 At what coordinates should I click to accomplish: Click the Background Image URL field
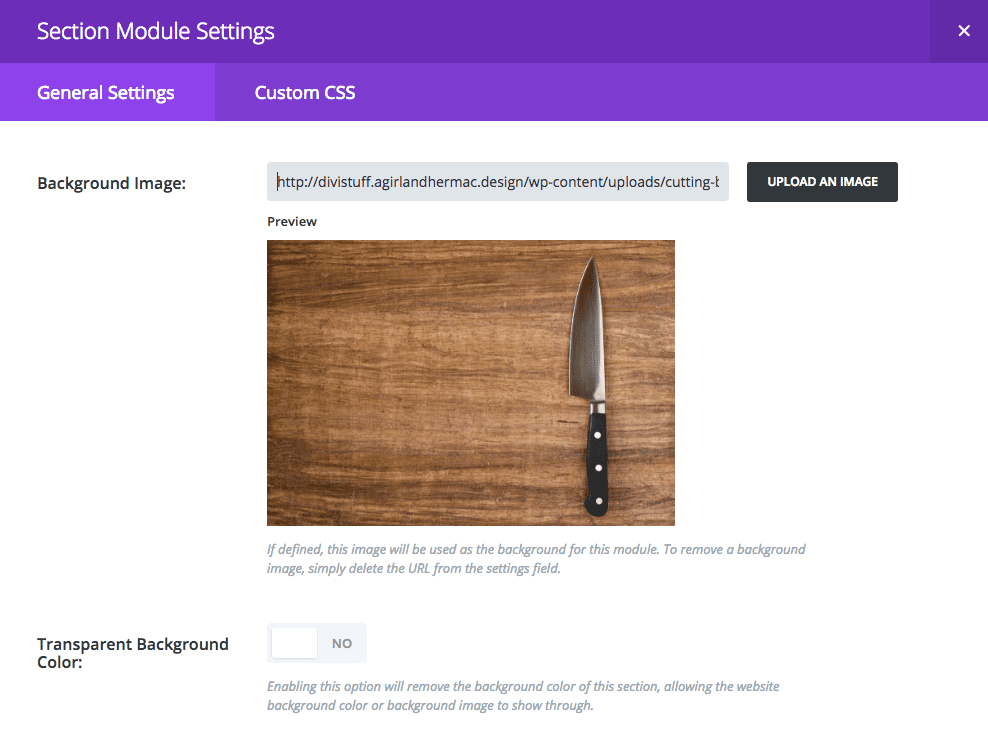[x=497, y=182]
